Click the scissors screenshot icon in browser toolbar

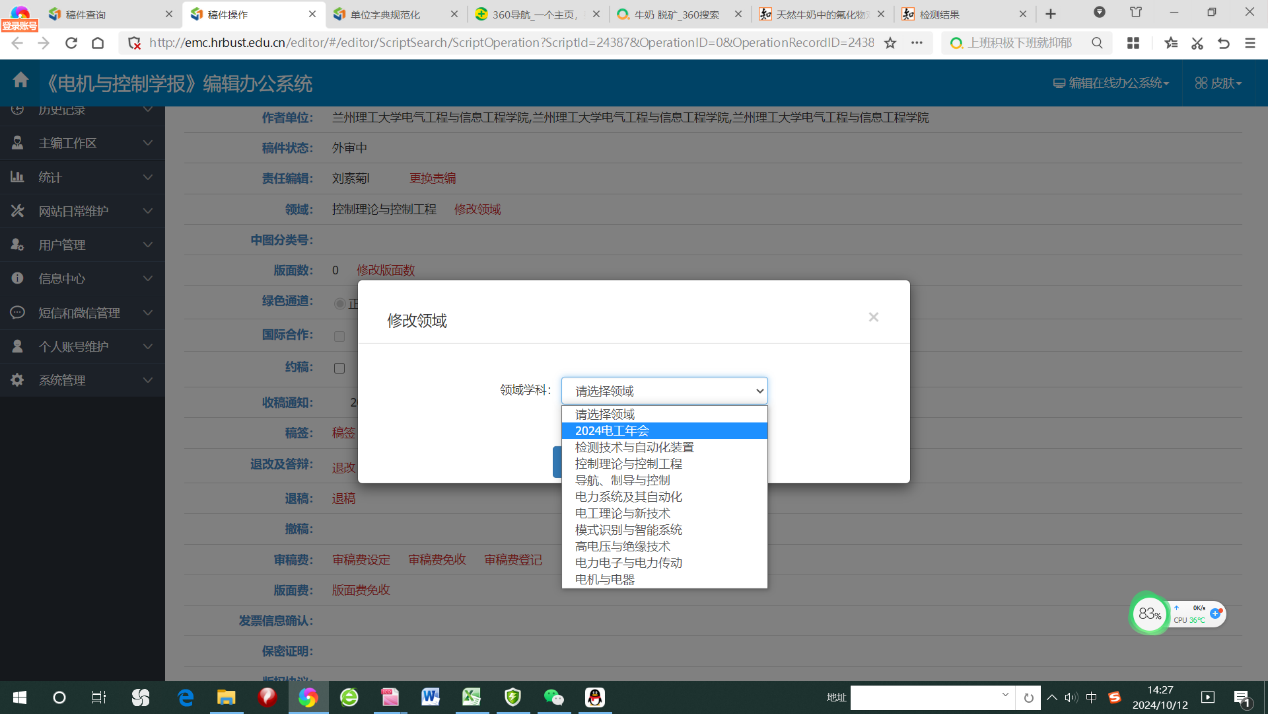click(1197, 43)
